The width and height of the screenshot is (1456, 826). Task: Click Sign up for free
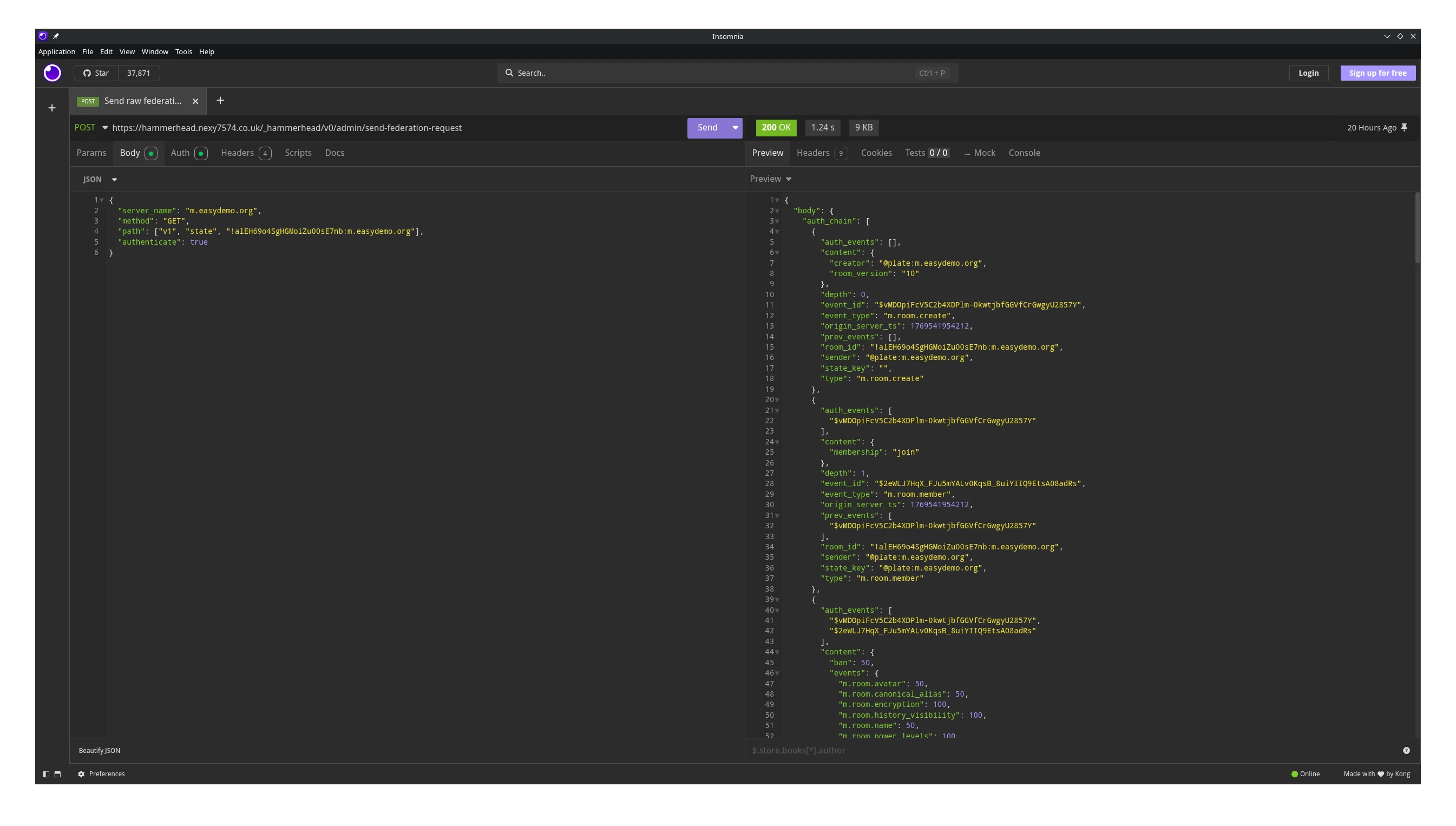[x=1377, y=73]
